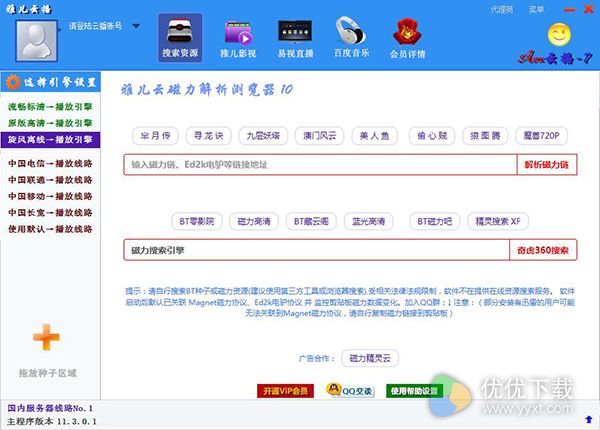Open 会员详情 member details
Viewport: 600px width, 430px height.
407,39
